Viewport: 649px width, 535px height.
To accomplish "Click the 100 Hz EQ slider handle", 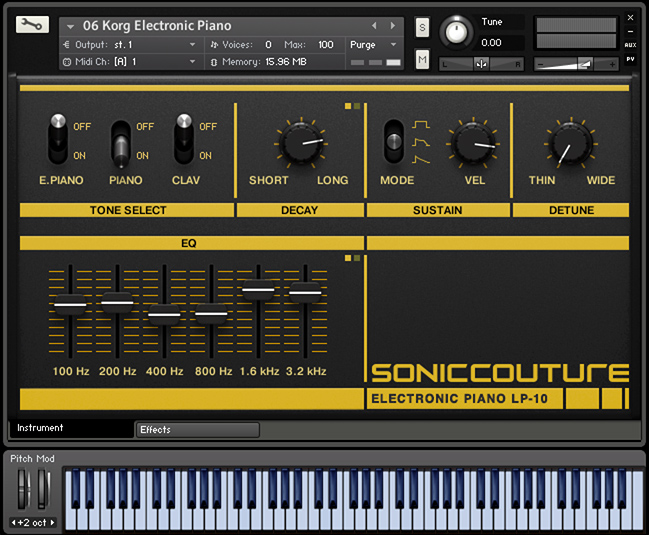I will click(70, 304).
